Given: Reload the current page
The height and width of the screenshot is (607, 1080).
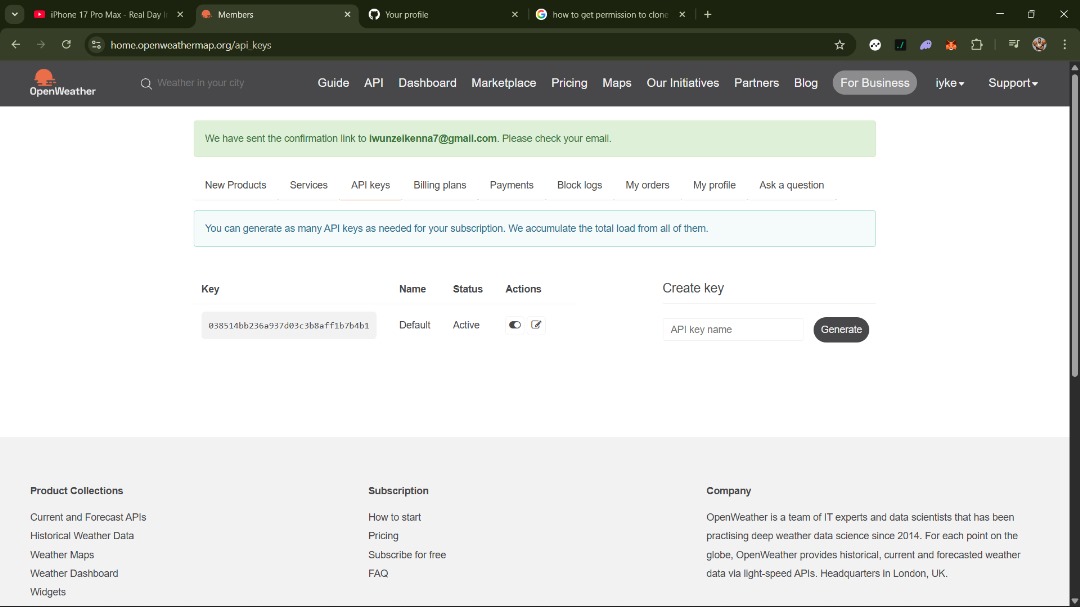Looking at the screenshot, I should click(66, 45).
